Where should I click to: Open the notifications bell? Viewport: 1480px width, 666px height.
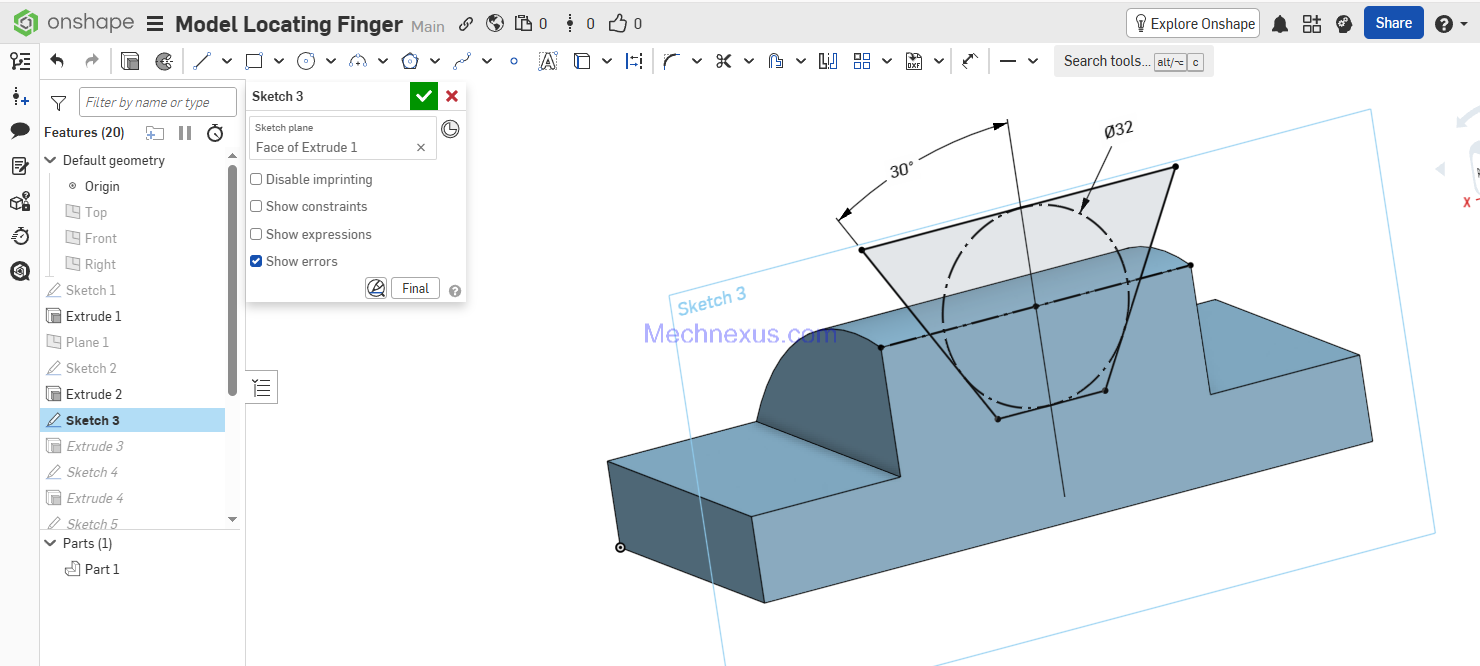tap(1279, 24)
